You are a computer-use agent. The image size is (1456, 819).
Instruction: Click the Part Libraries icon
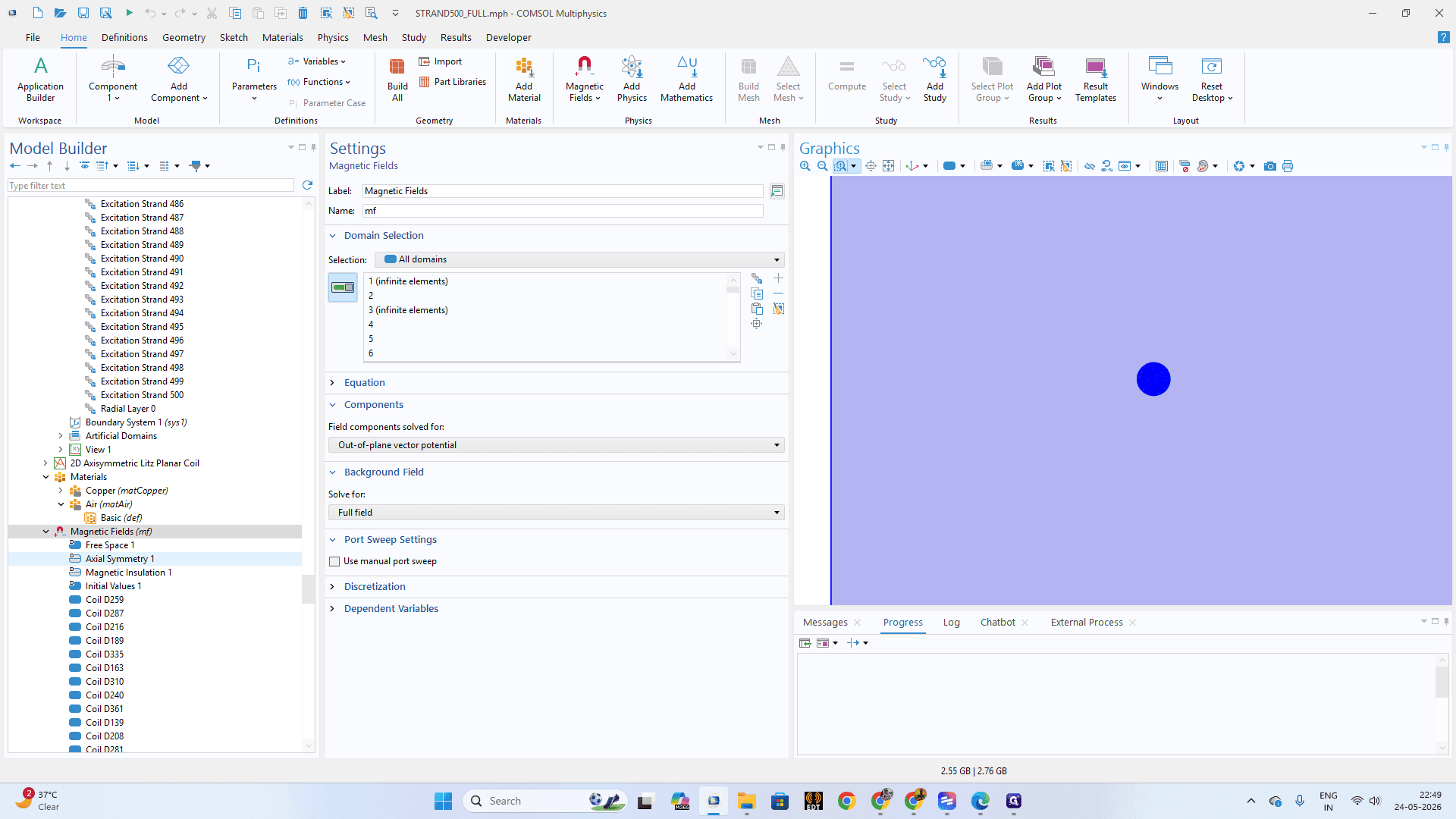click(425, 82)
